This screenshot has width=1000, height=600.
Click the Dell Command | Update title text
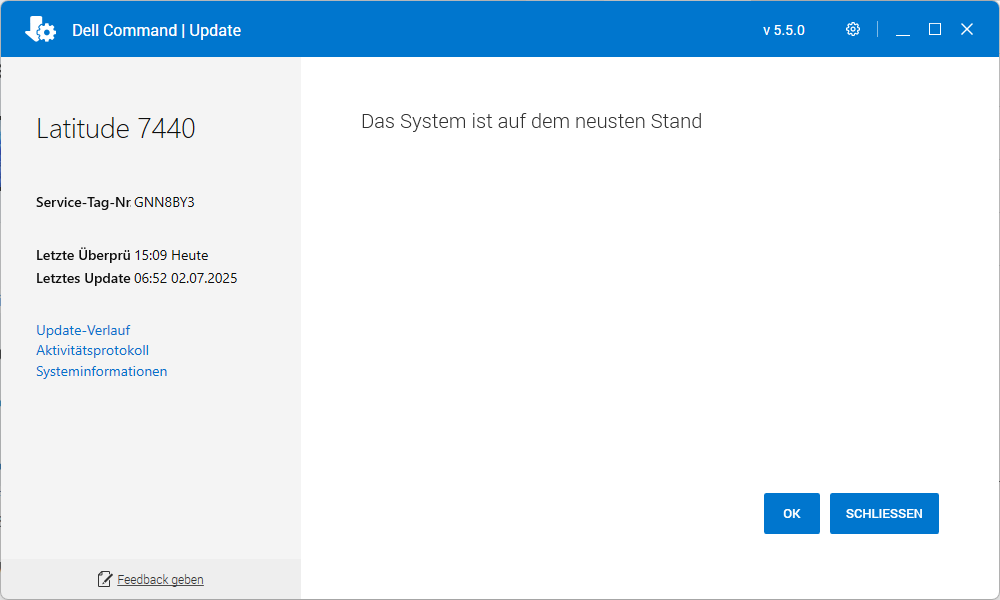tap(156, 30)
